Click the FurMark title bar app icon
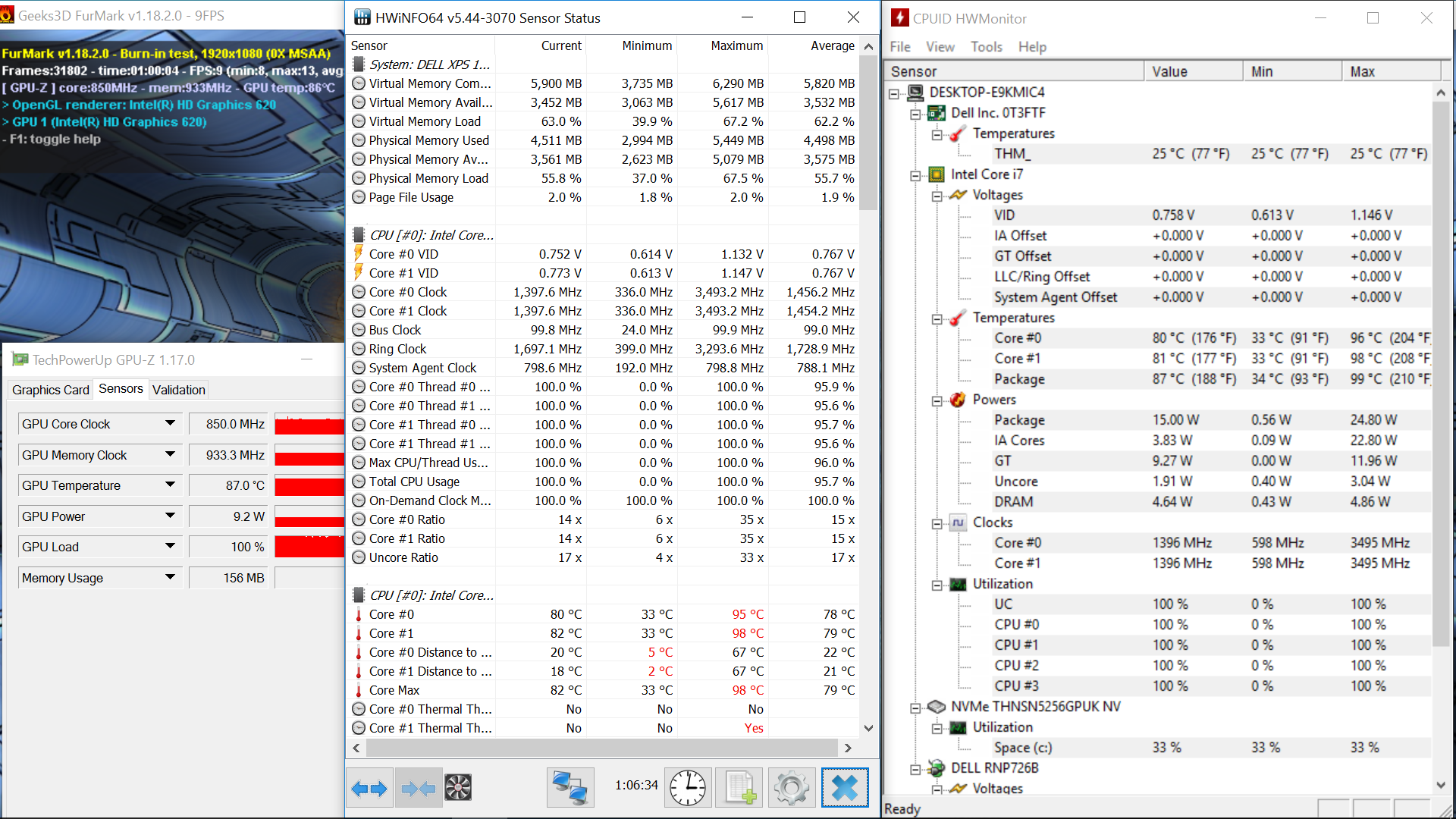Screen dimensions: 1456x819 7,15
